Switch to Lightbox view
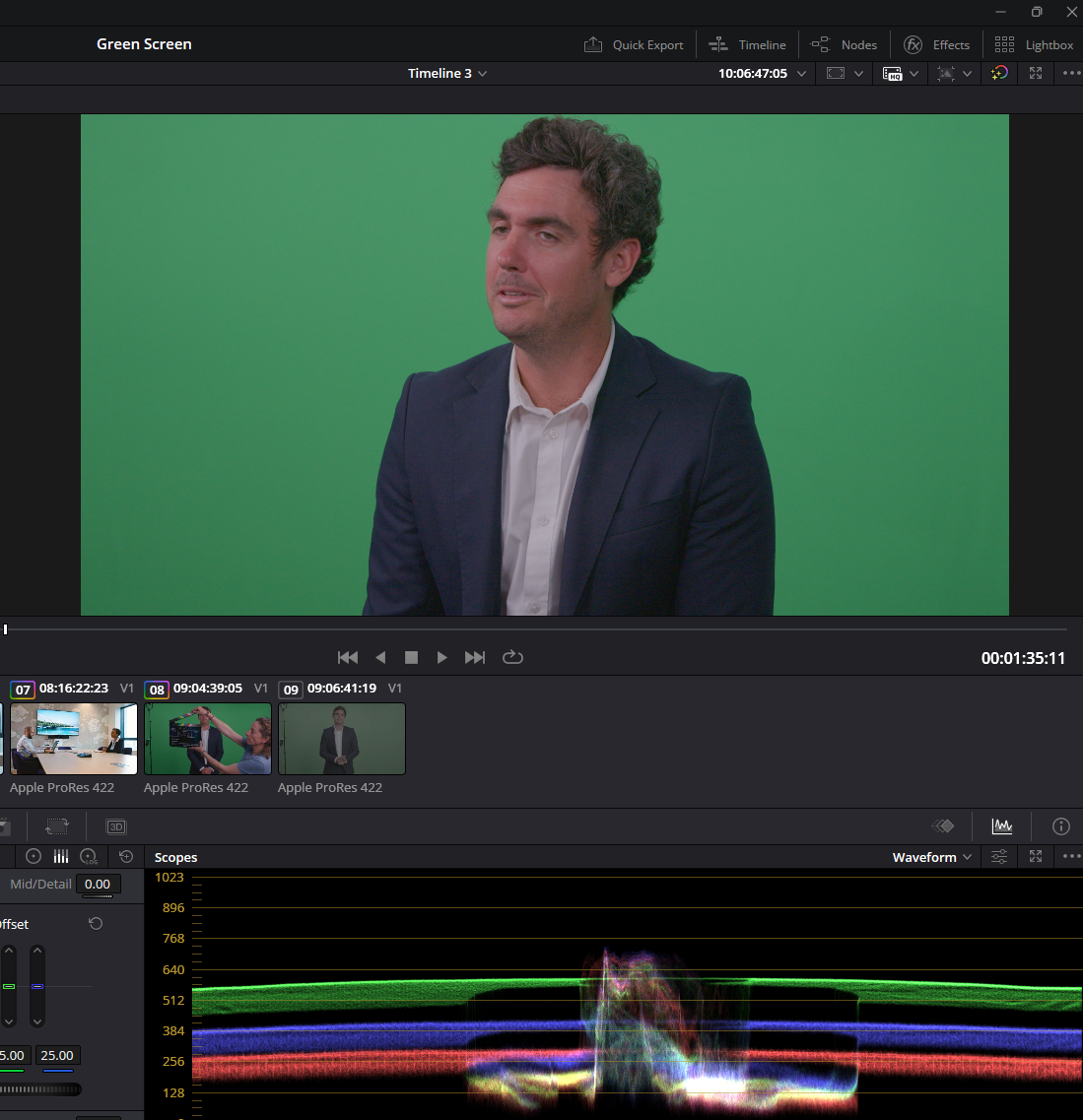 click(1034, 44)
